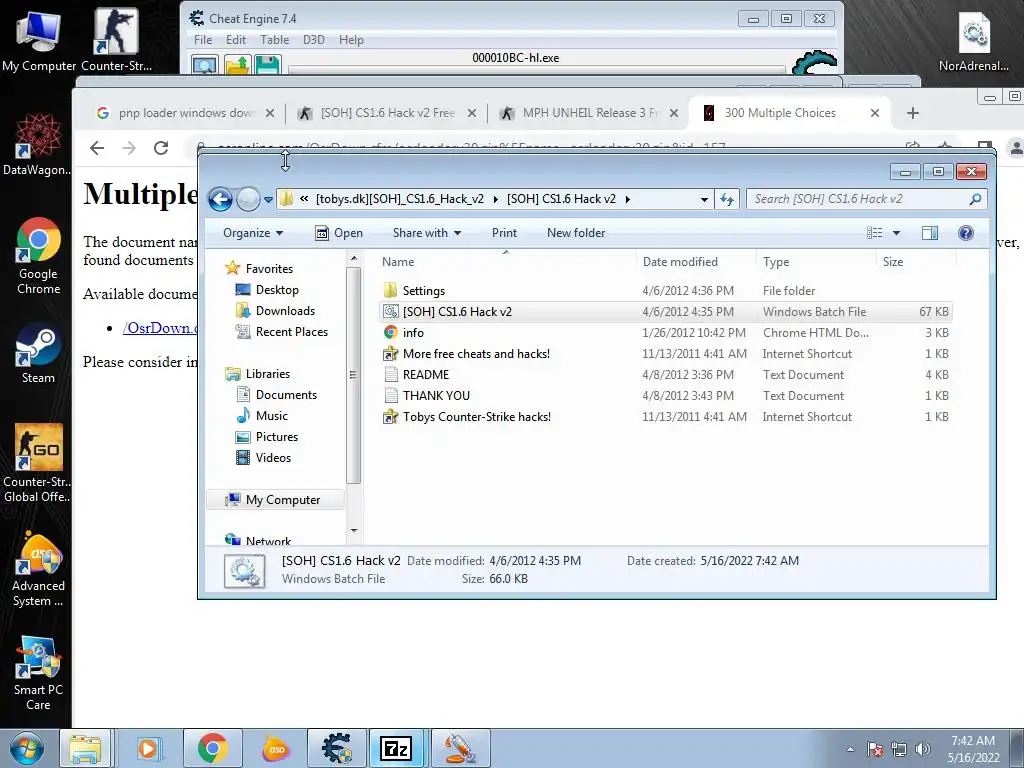Click the Chrome back arrow
Image resolution: width=1024 pixels, height=768 pixels.
pos(97,148)
